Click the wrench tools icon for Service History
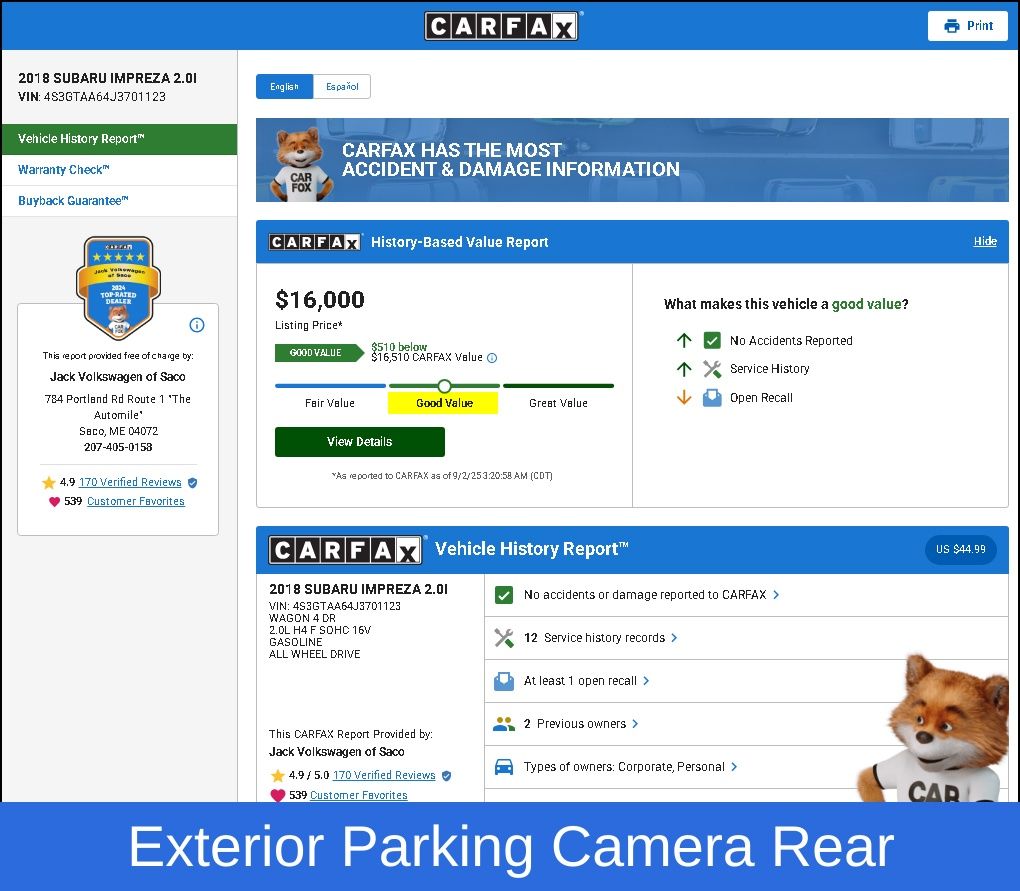Image resolution: width=1020 pixels, height=891 pixels. (x=712, y=369)
